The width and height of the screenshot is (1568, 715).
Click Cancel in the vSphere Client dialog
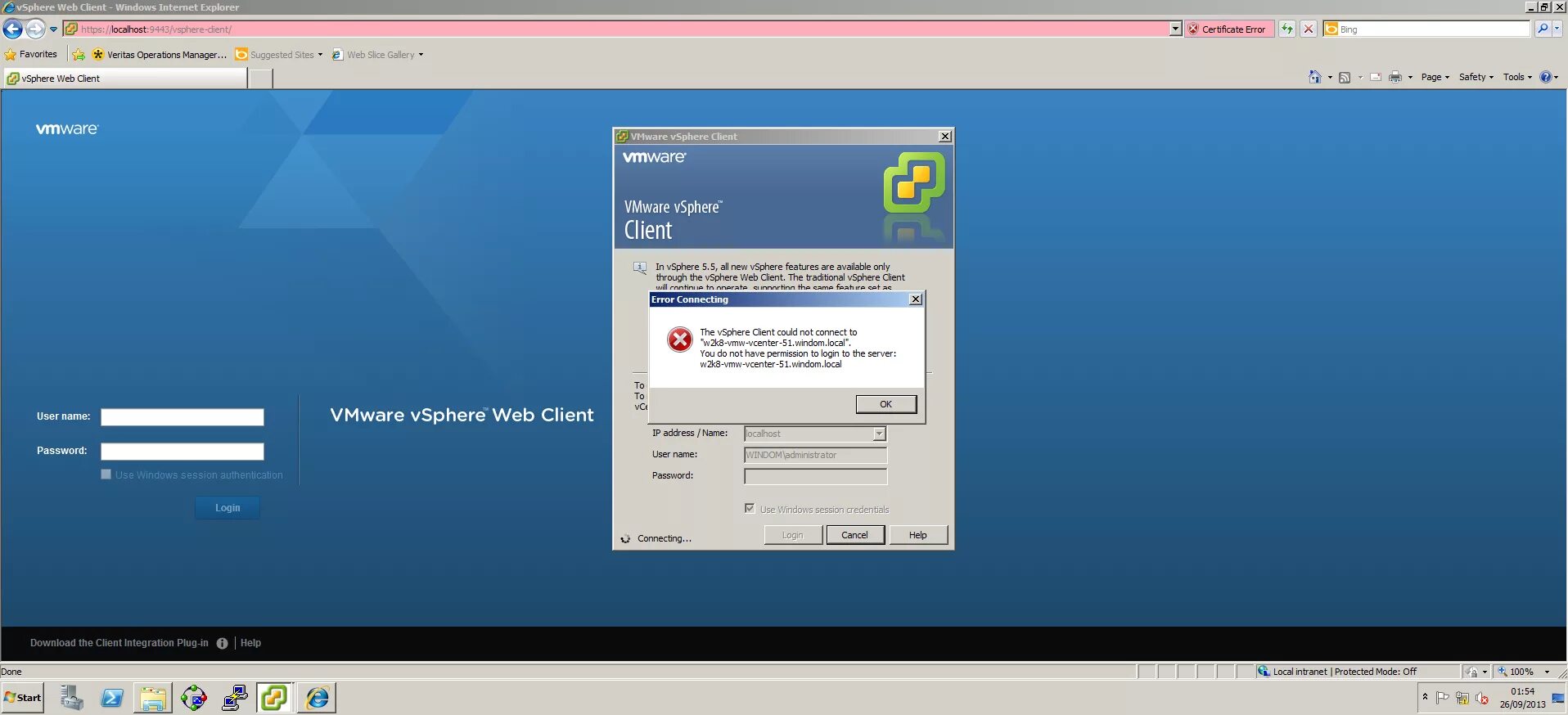click(x=854, y=535)
